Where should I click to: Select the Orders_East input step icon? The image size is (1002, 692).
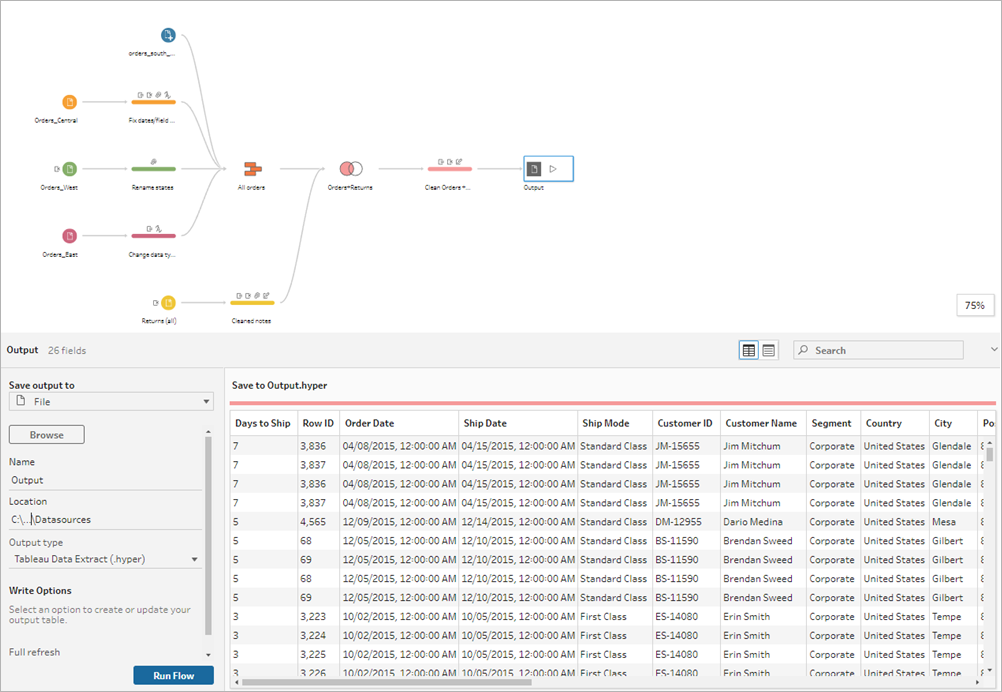coord(69,236)
